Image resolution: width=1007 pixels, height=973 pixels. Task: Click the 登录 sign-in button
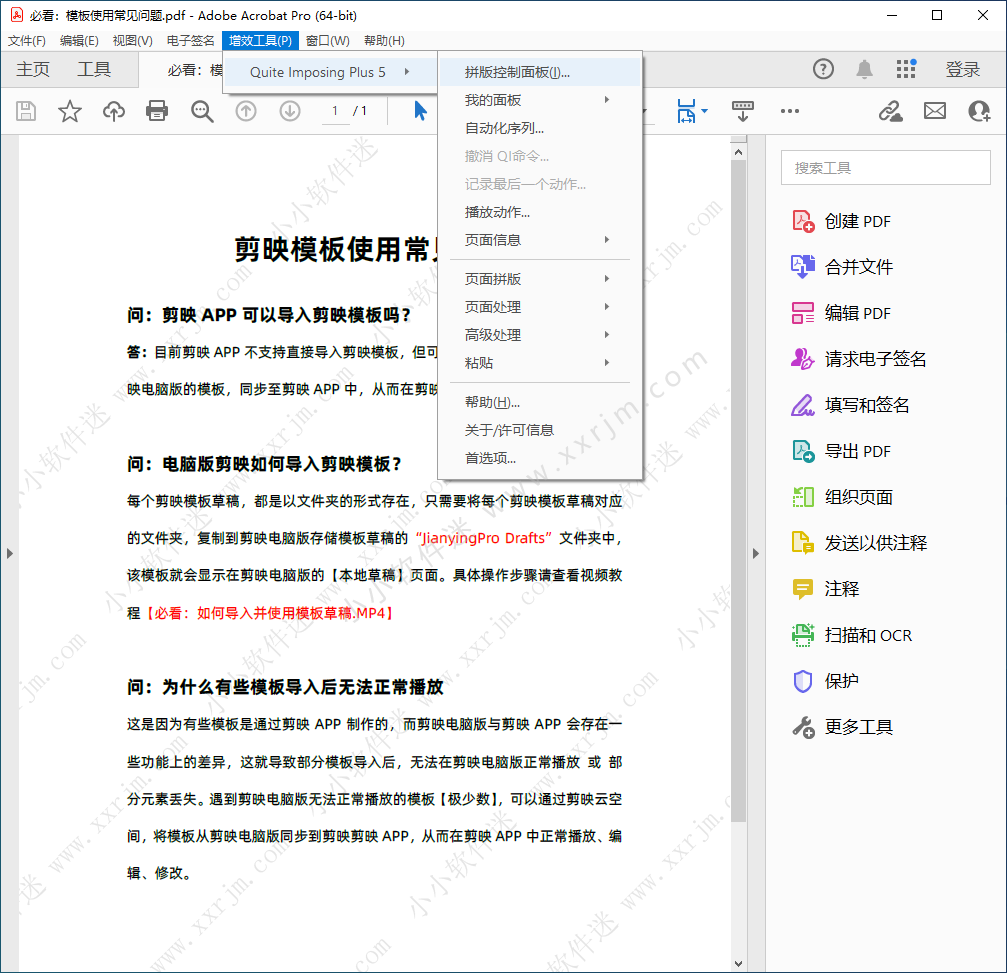click(962, 69)
